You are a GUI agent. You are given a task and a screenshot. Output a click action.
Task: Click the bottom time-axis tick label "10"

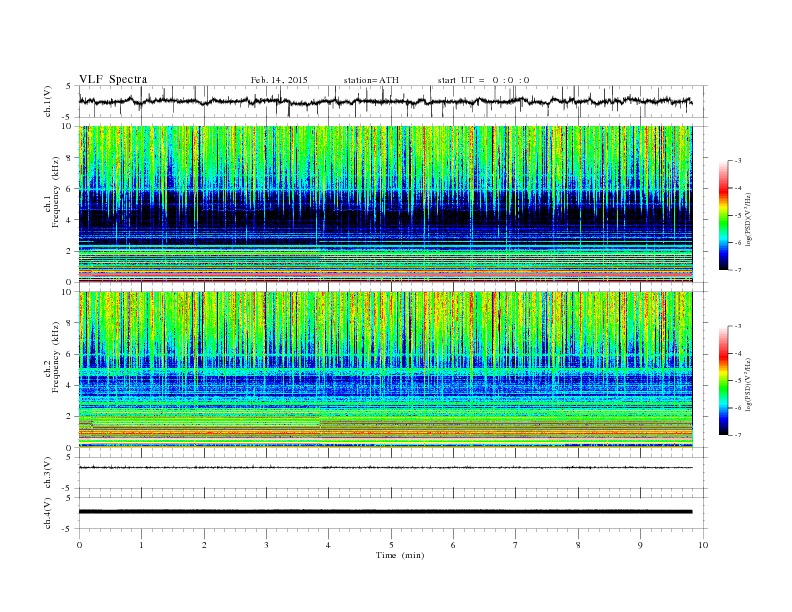tap(703, 545)
